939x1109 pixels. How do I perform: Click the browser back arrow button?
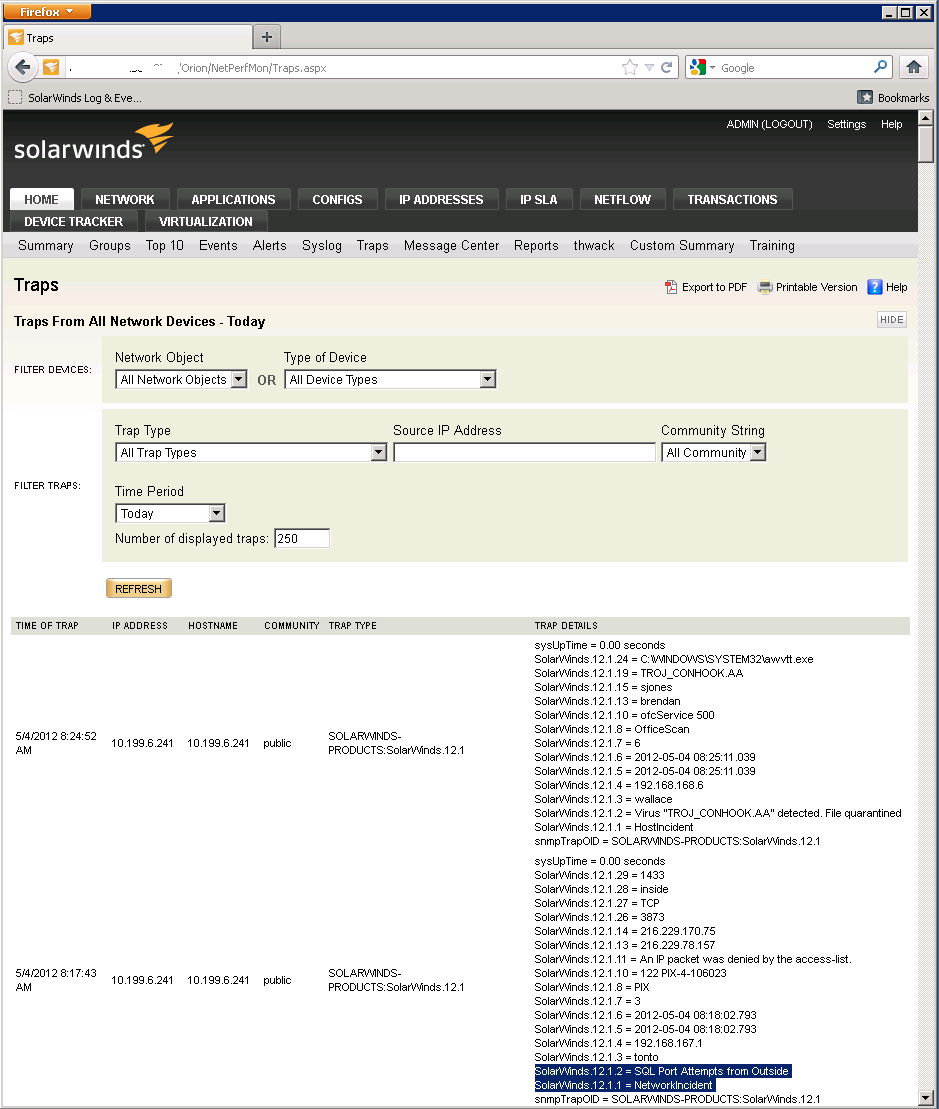pos(23,67)
